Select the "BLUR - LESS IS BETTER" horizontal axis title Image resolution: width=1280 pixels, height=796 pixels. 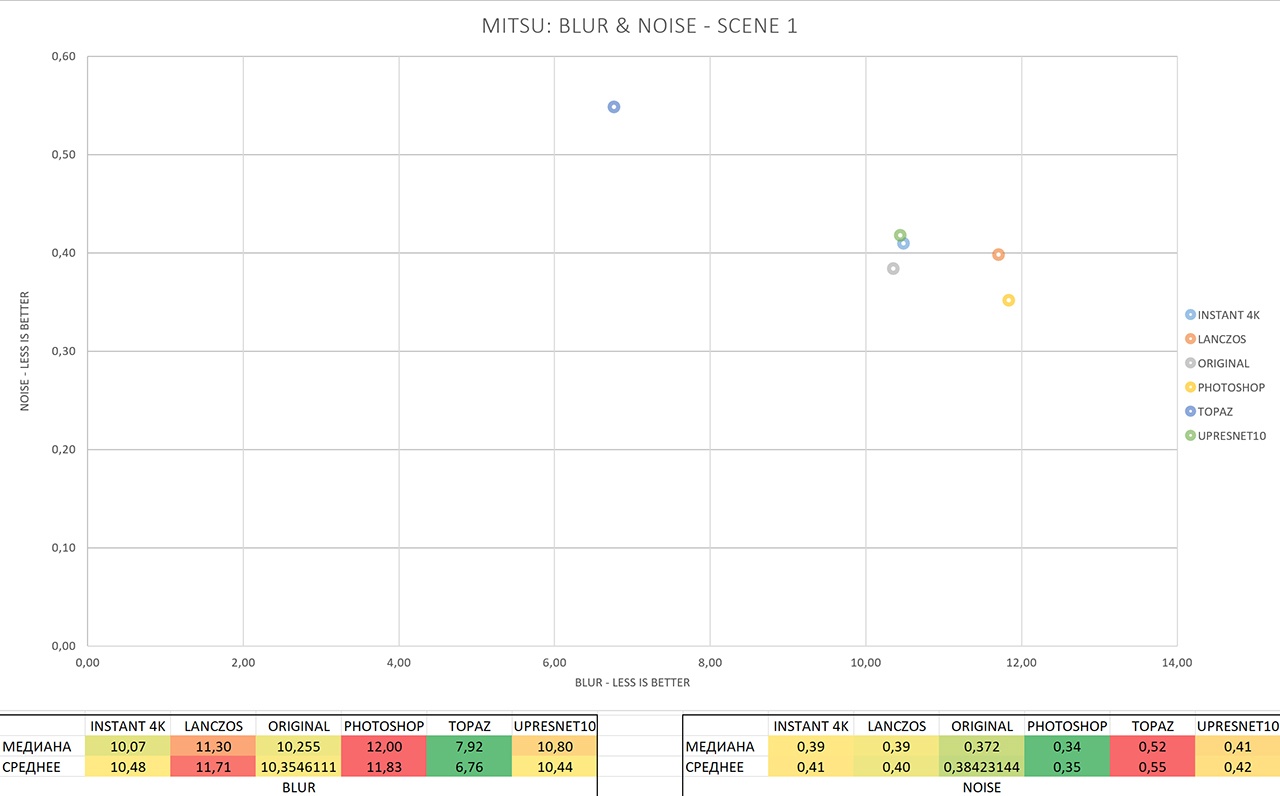click(x=632, y=683)
